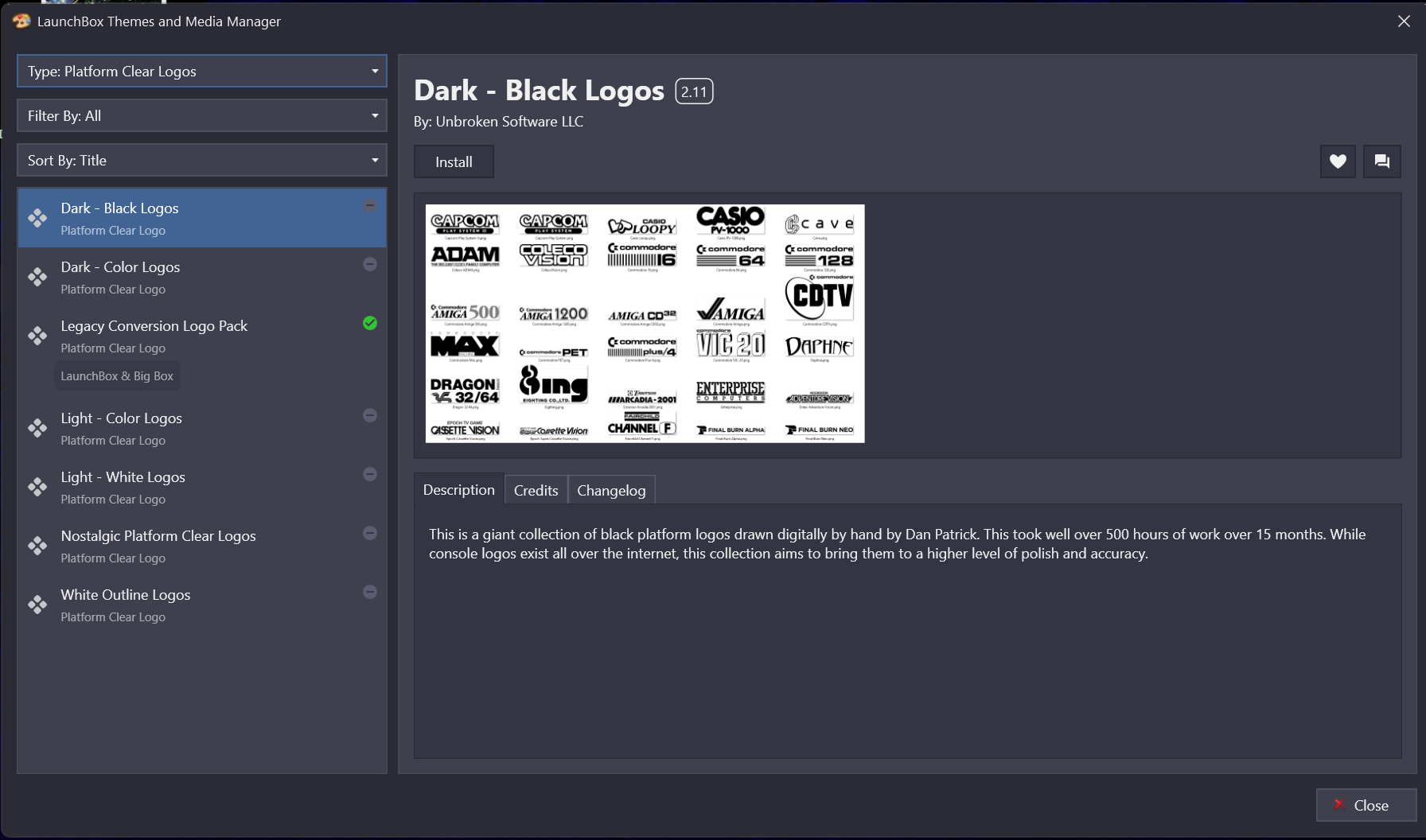
Task: Click the status circle on Dark - Black Logos
Action: [x=370, y=205]
